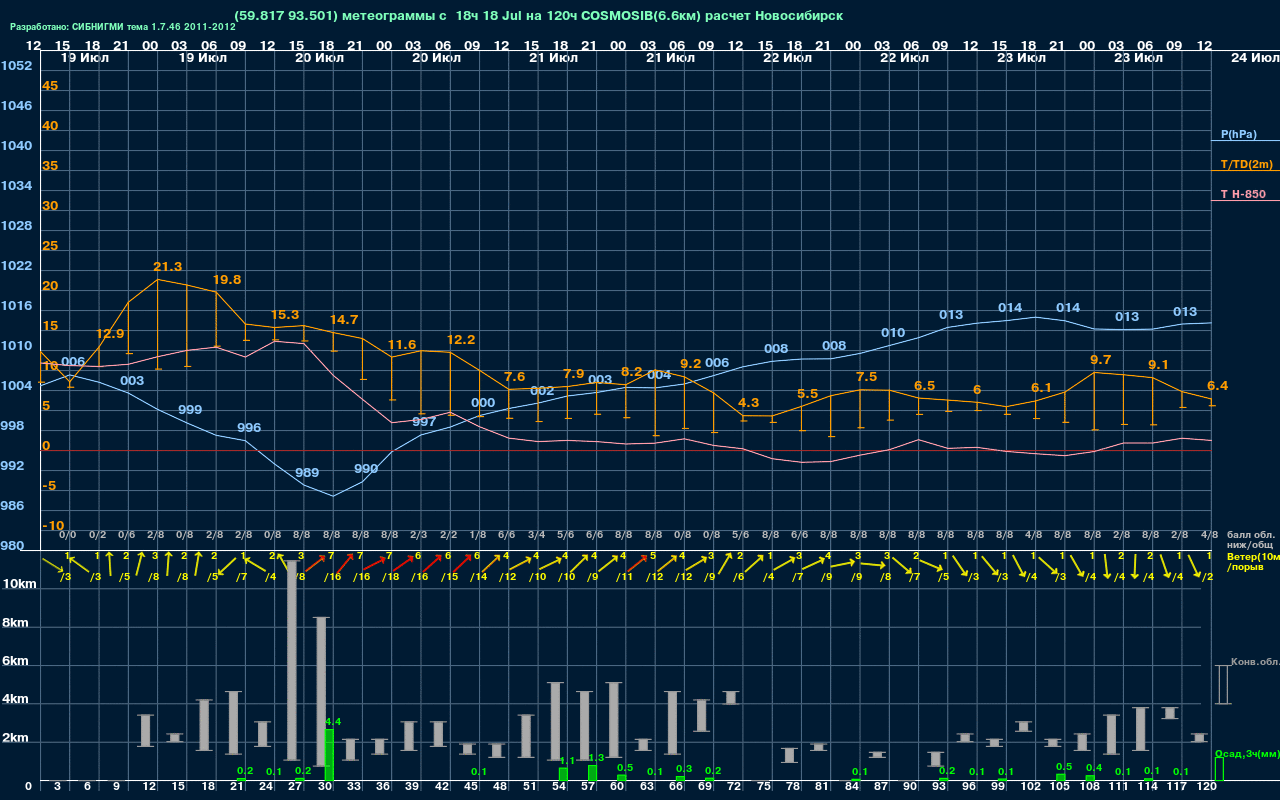Click the 11.6 temperature label
This screenshot has width=1280, height=800.
pyautogui.click(x=402, y=345)
